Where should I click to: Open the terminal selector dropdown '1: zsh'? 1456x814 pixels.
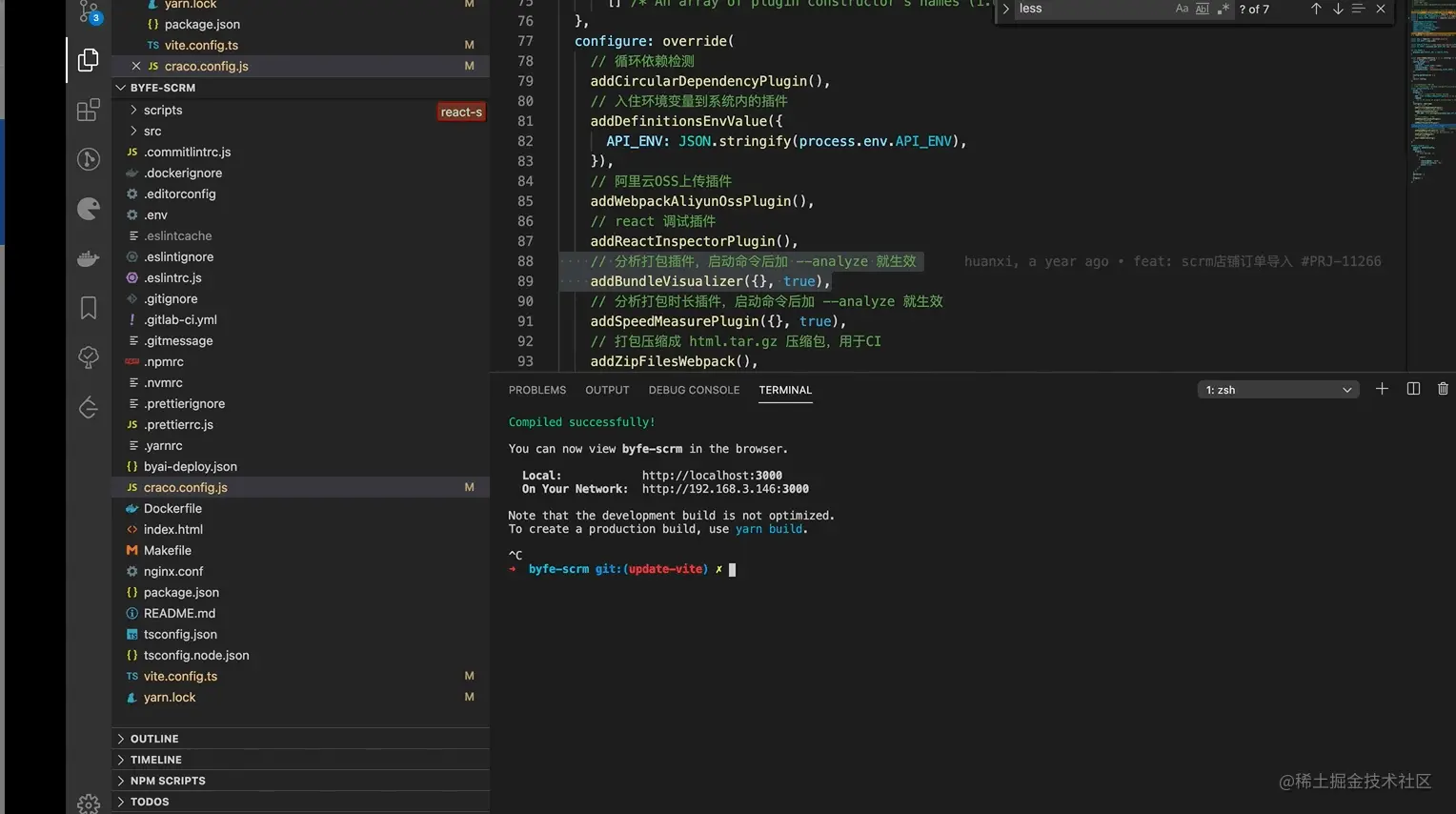[x=1278, y=390]
